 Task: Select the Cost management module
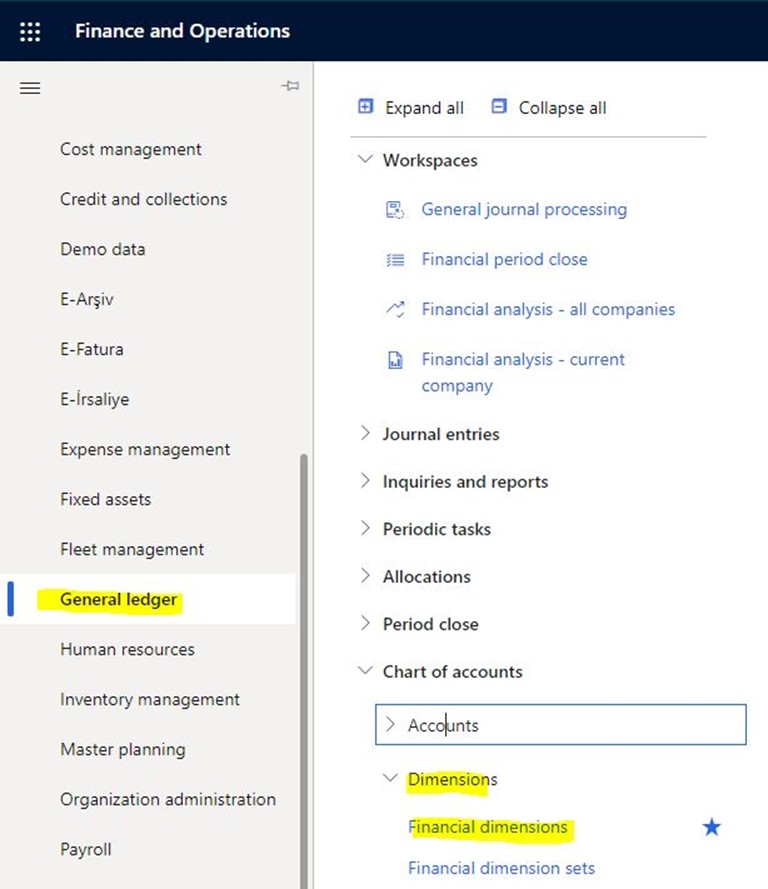click(x=130, y=149)
